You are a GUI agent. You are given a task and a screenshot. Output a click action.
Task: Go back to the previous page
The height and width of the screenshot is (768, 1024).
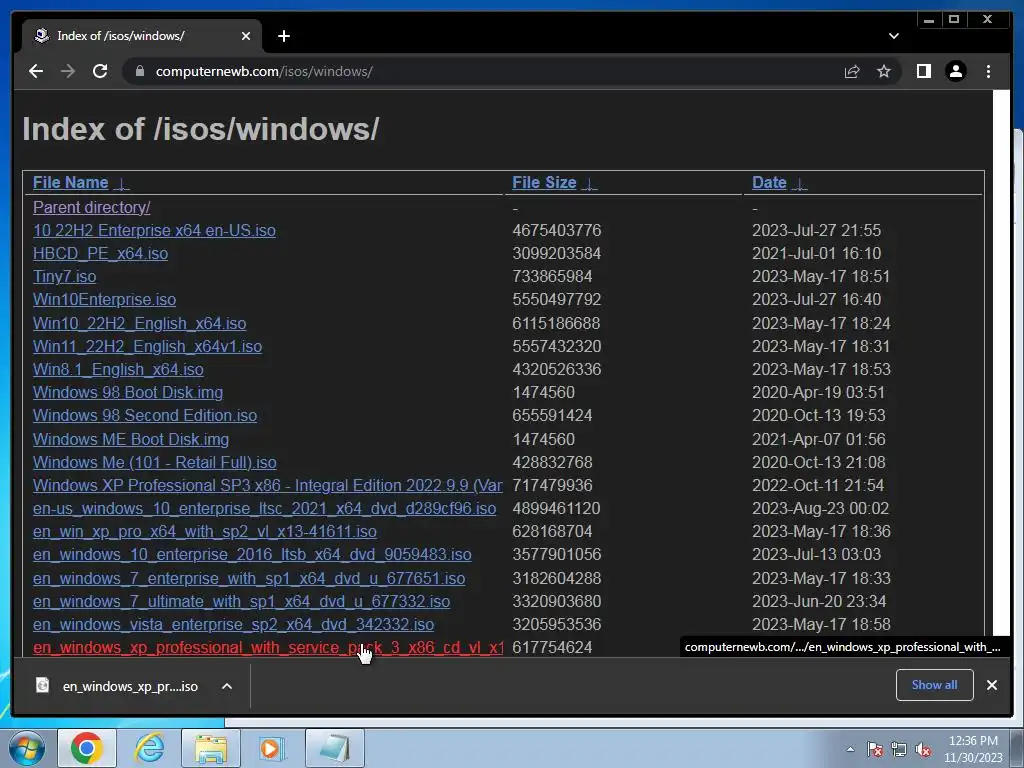[36, 71]
